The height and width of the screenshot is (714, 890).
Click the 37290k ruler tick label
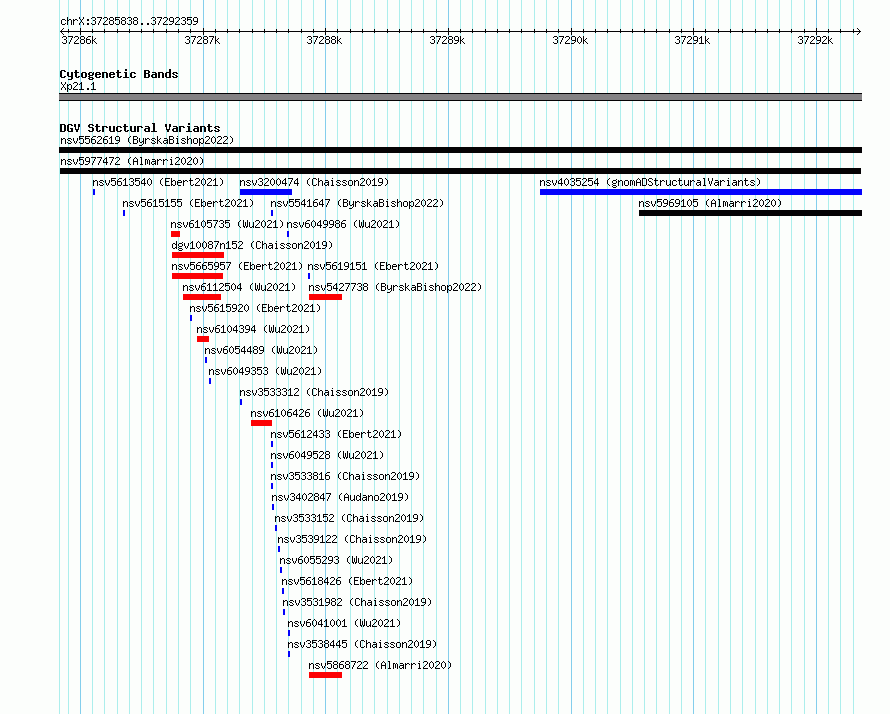[x=570, y=40]
